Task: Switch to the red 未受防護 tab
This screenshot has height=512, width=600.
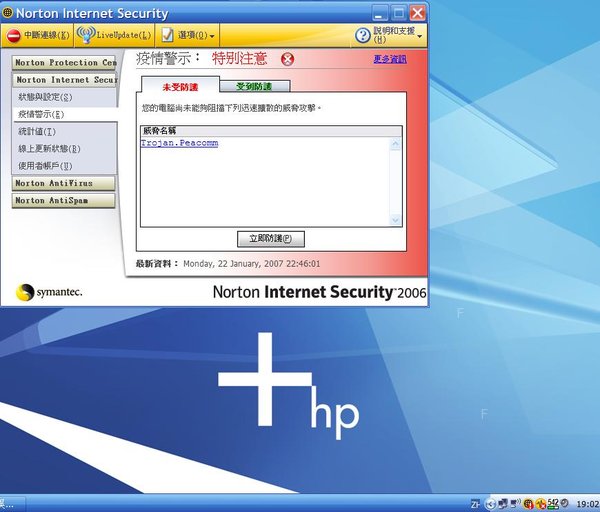Action: click(180, 86)
